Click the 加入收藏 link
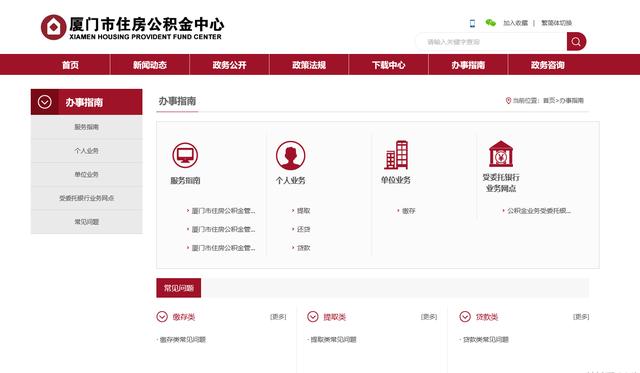The image size is (640, 373). [515, 23]
